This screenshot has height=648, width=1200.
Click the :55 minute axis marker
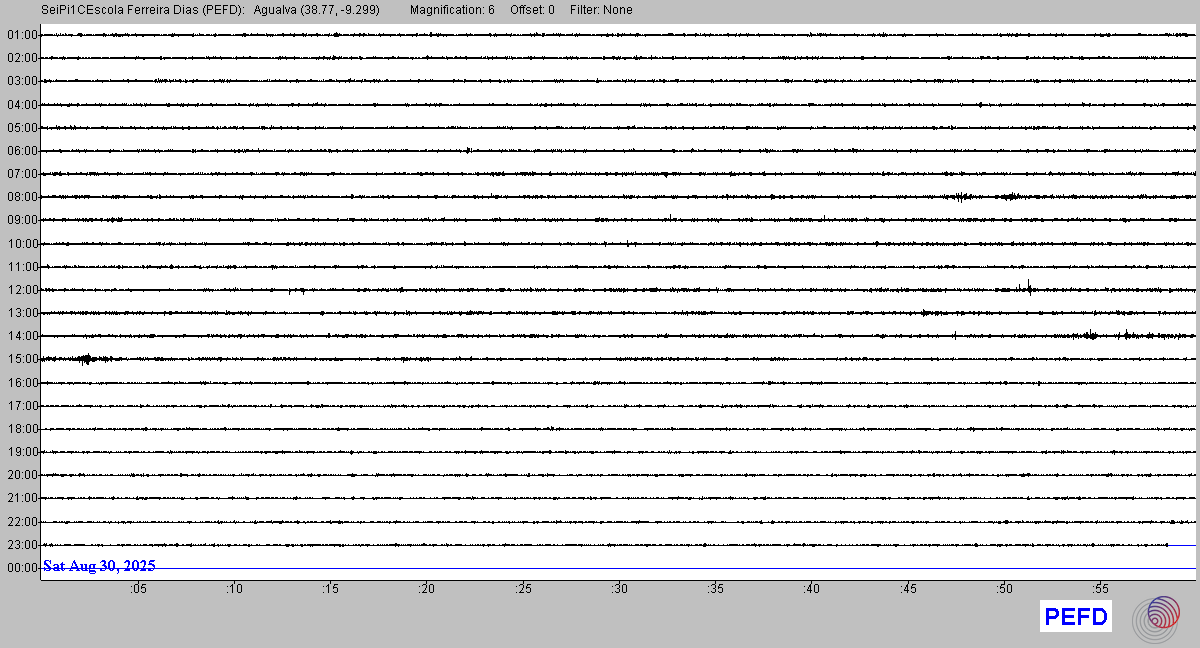tap(1100, 589)
